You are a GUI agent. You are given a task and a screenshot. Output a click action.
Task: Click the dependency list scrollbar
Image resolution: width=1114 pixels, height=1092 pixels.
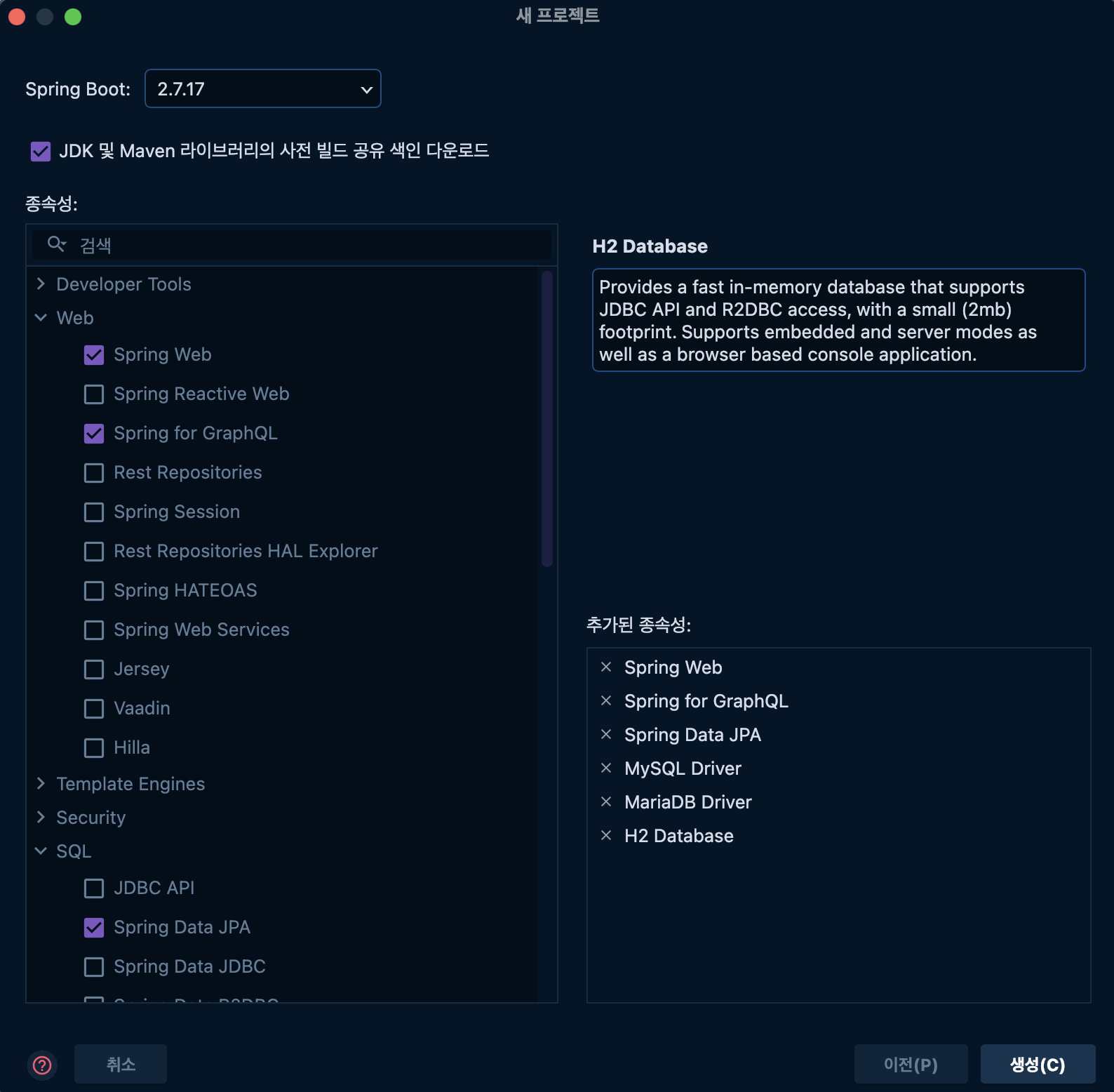pyautogui.click(x=547, y=419)
